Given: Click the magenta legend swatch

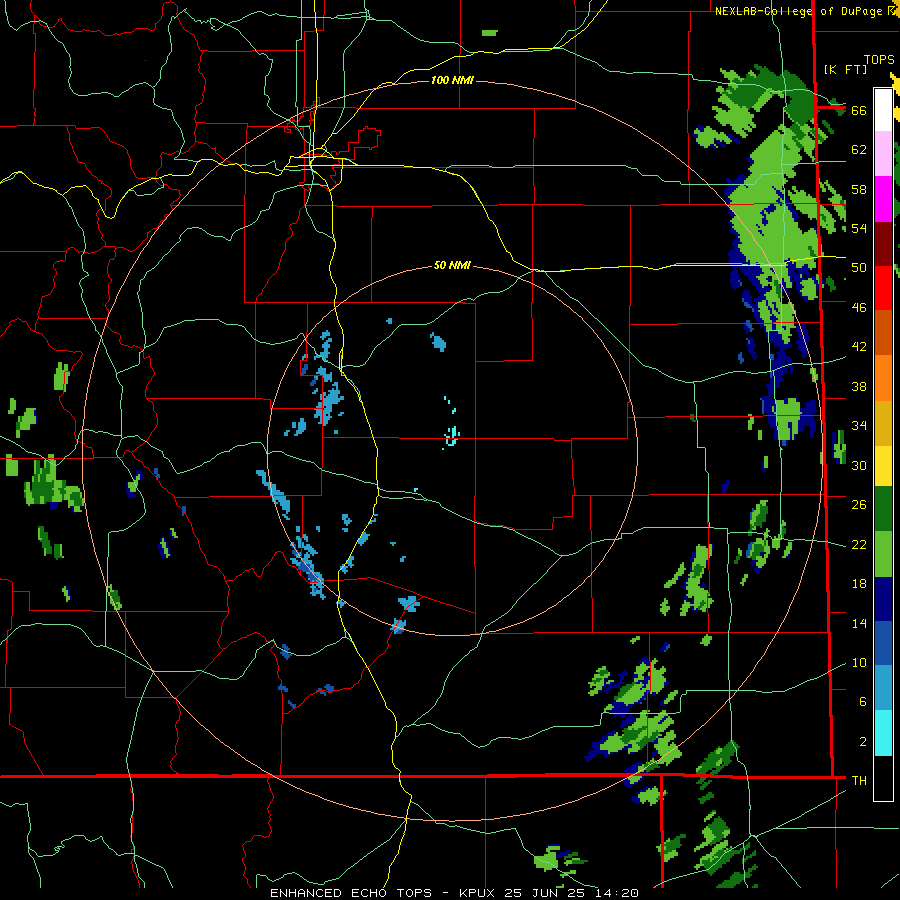Looking at the screenshot, I should click(x=883, y=198).
